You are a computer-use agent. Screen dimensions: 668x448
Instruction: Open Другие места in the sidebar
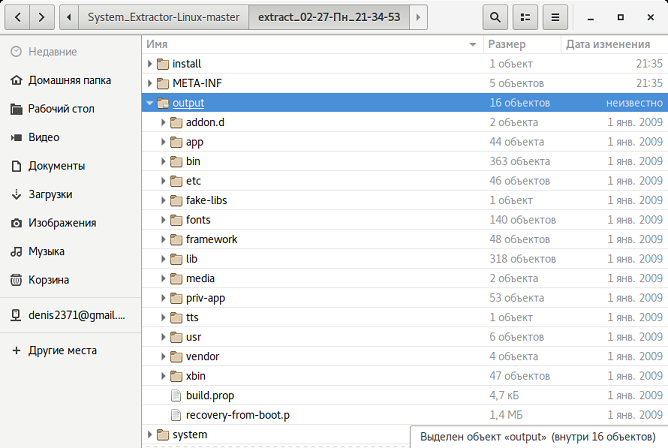(70, 350)
